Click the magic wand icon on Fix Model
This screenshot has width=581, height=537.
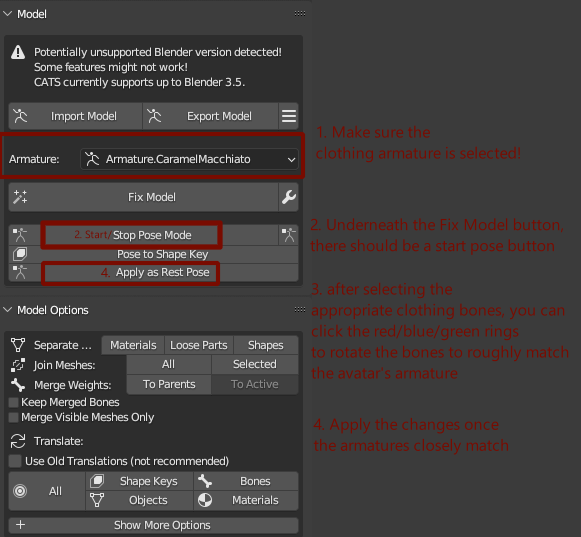point(20,197)
